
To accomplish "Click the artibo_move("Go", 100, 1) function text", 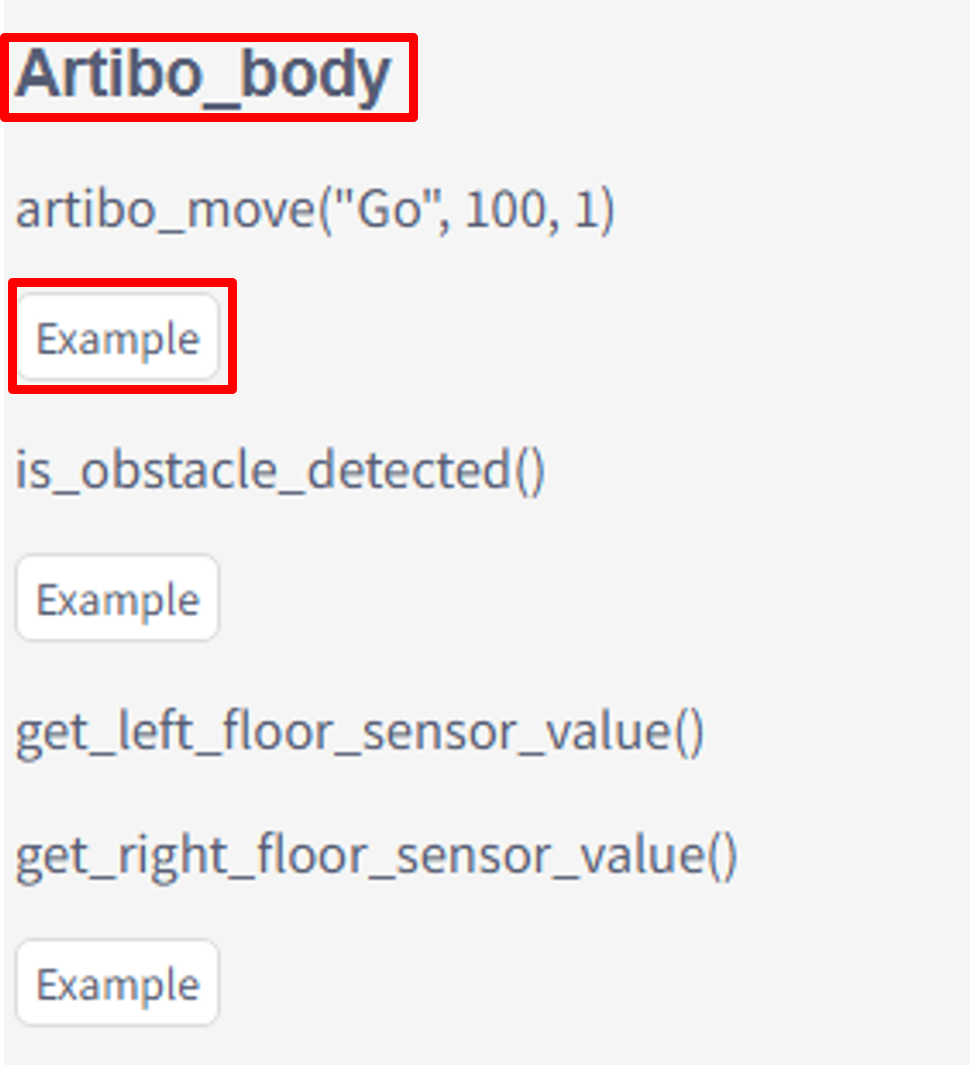I will pyautogui.click(x=315, y=210).
